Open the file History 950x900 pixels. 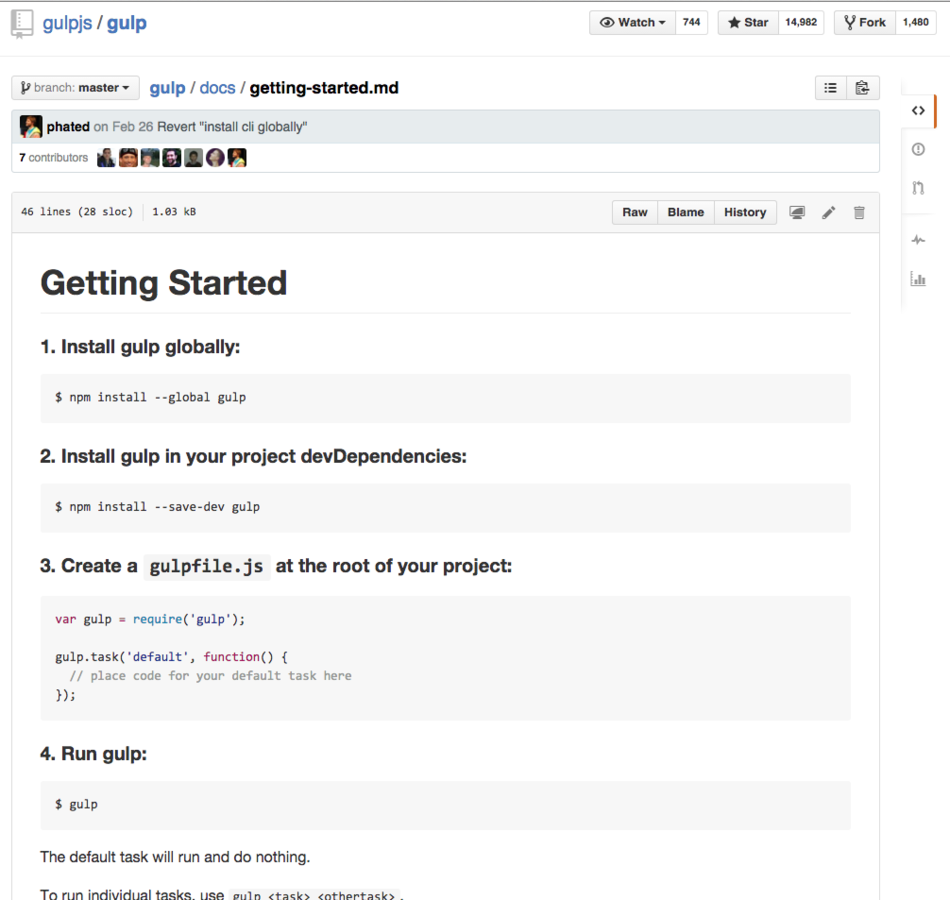[745, 212]
